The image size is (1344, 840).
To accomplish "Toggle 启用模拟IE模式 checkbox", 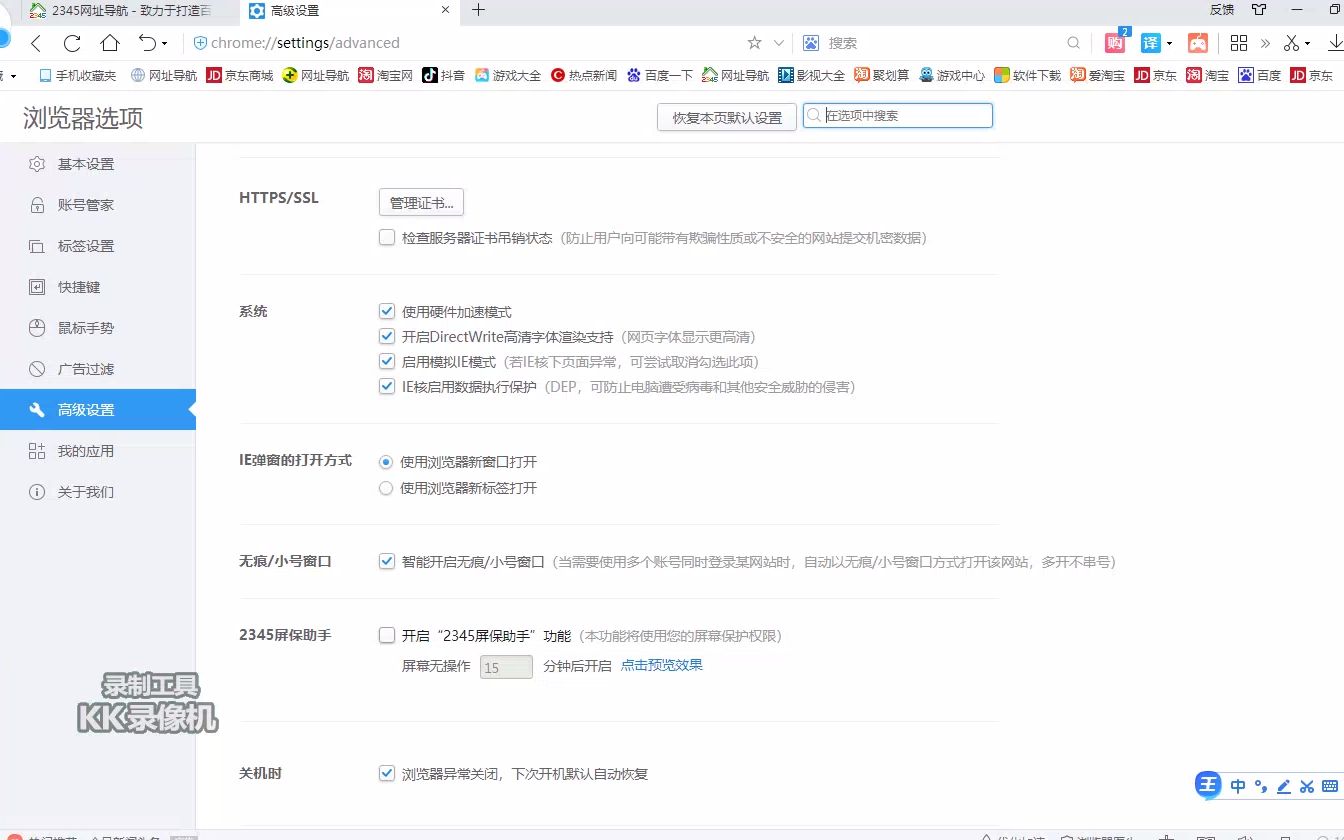I will pyautogui.click(x=387, y=362).
